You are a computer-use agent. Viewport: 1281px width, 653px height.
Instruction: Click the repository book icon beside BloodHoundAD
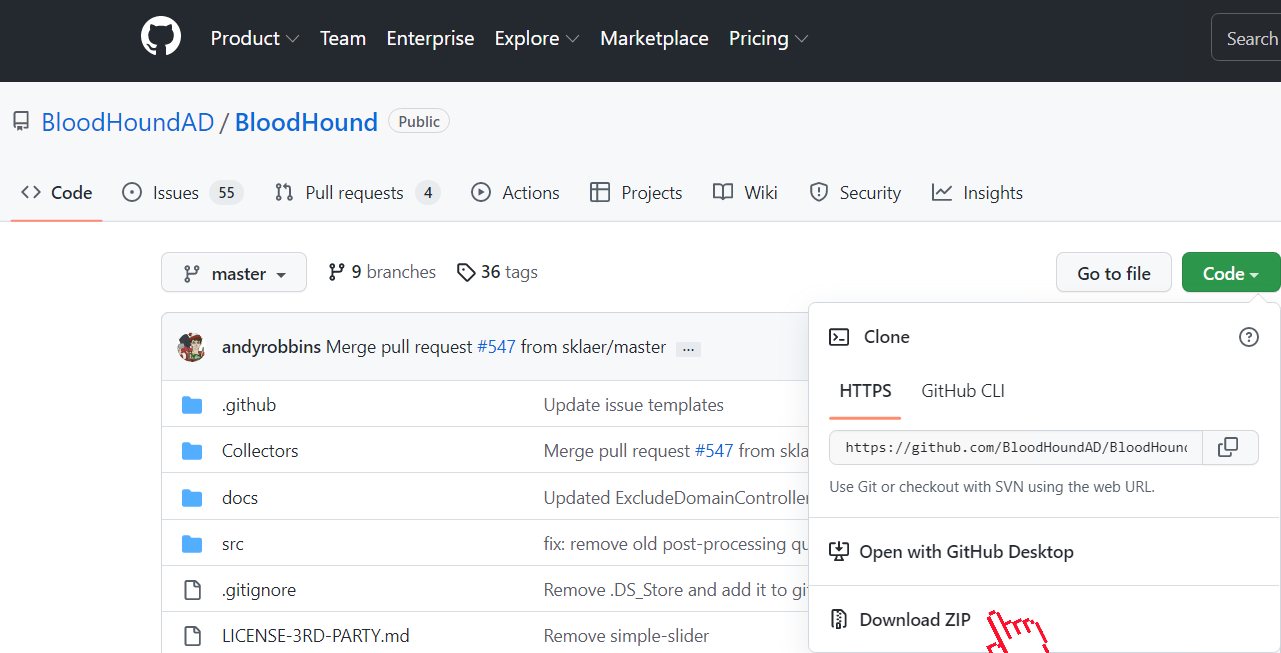pos(21,122)
